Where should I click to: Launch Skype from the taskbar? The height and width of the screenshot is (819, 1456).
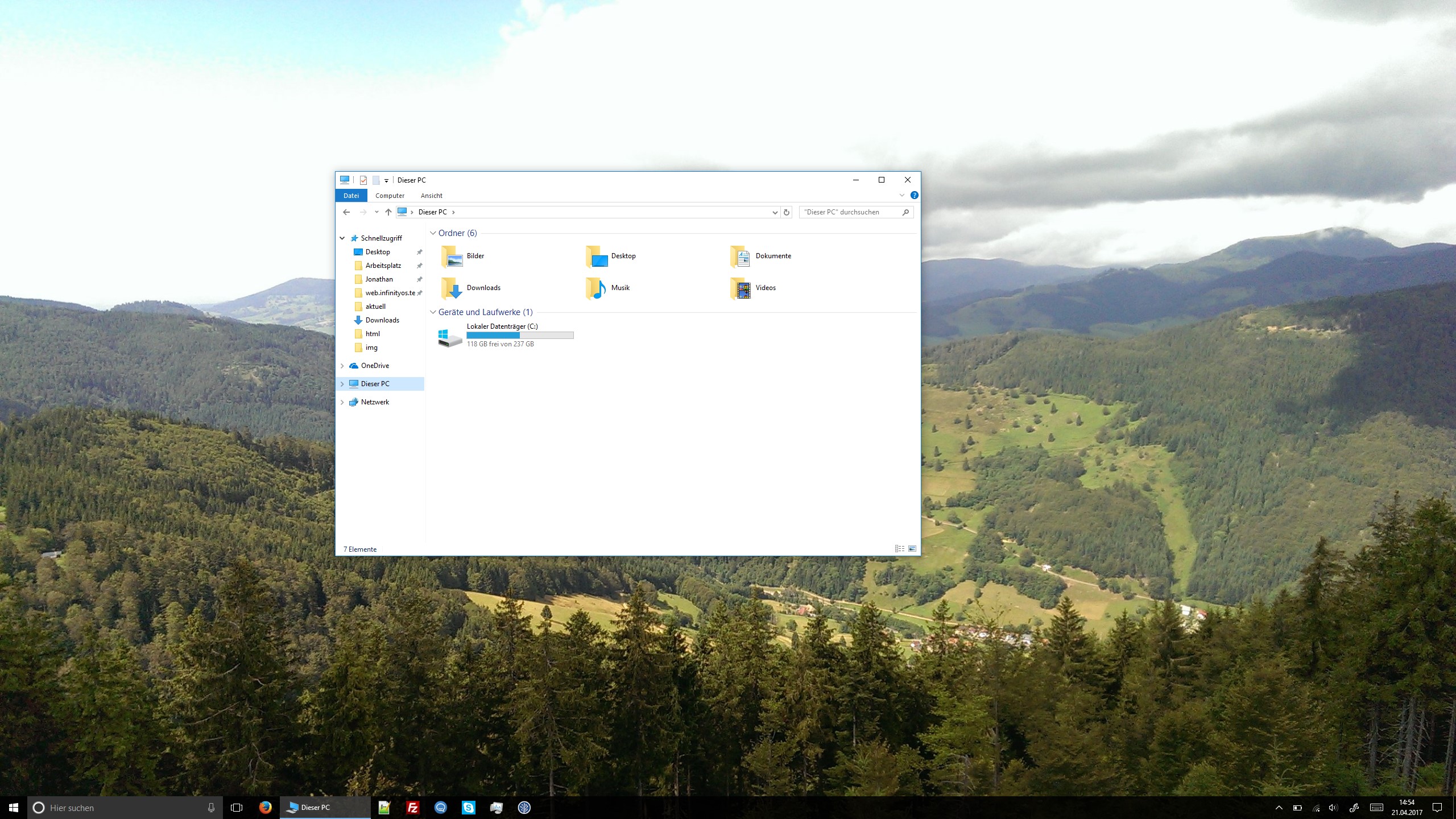coord(469,807)
